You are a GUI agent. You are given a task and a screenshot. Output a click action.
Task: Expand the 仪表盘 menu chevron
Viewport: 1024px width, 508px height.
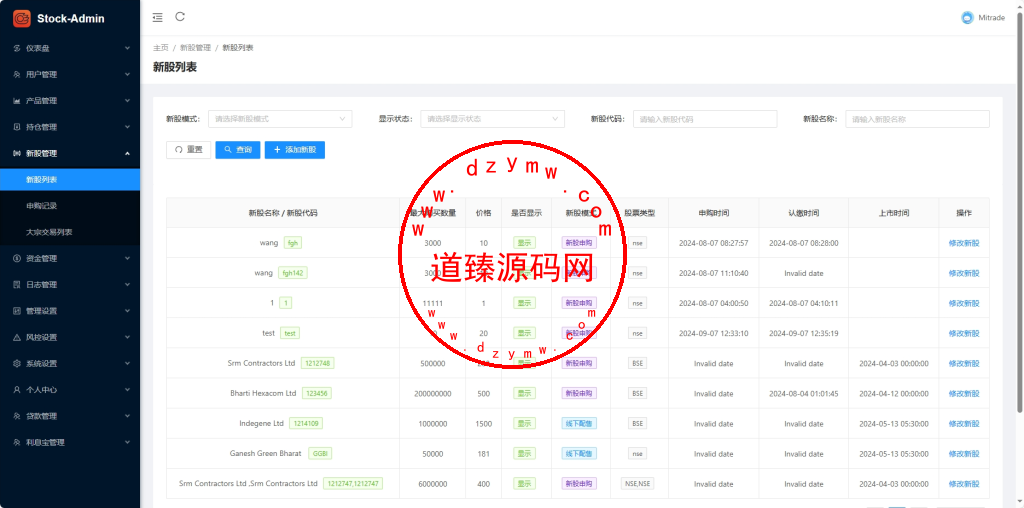[127, 48]
